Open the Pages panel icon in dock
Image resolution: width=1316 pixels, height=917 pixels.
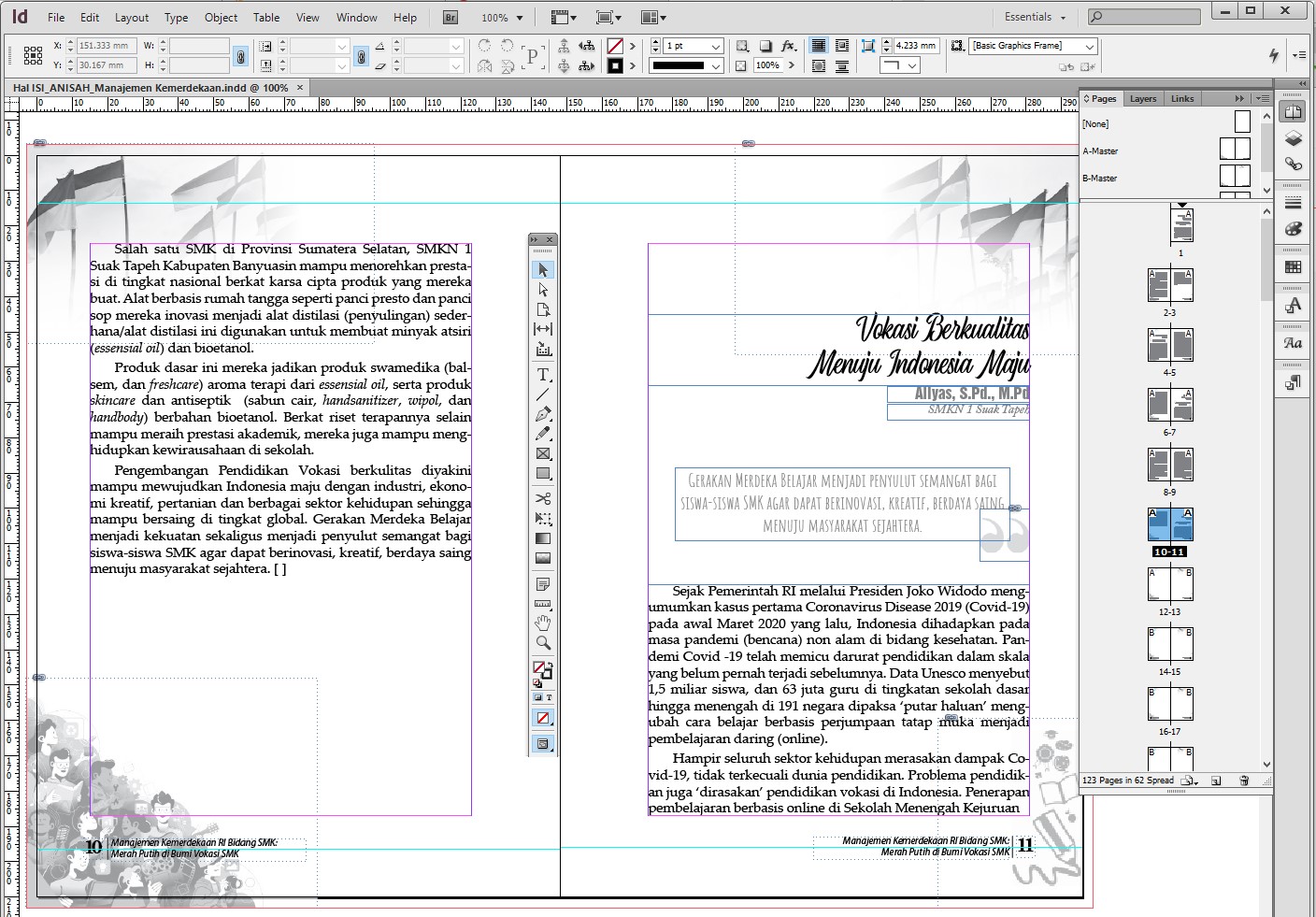click(1294, 112)
